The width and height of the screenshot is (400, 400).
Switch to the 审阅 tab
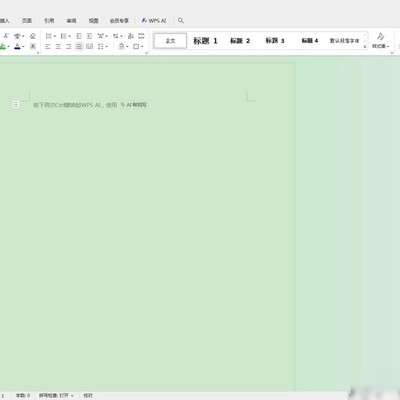click(x=71, y=21)
